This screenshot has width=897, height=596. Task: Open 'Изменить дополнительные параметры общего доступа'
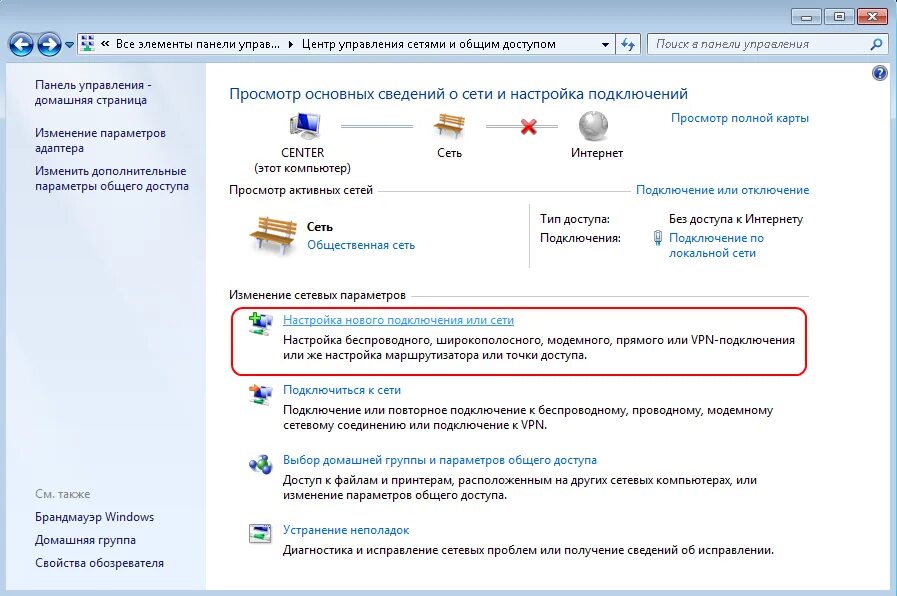pos(112,178)
